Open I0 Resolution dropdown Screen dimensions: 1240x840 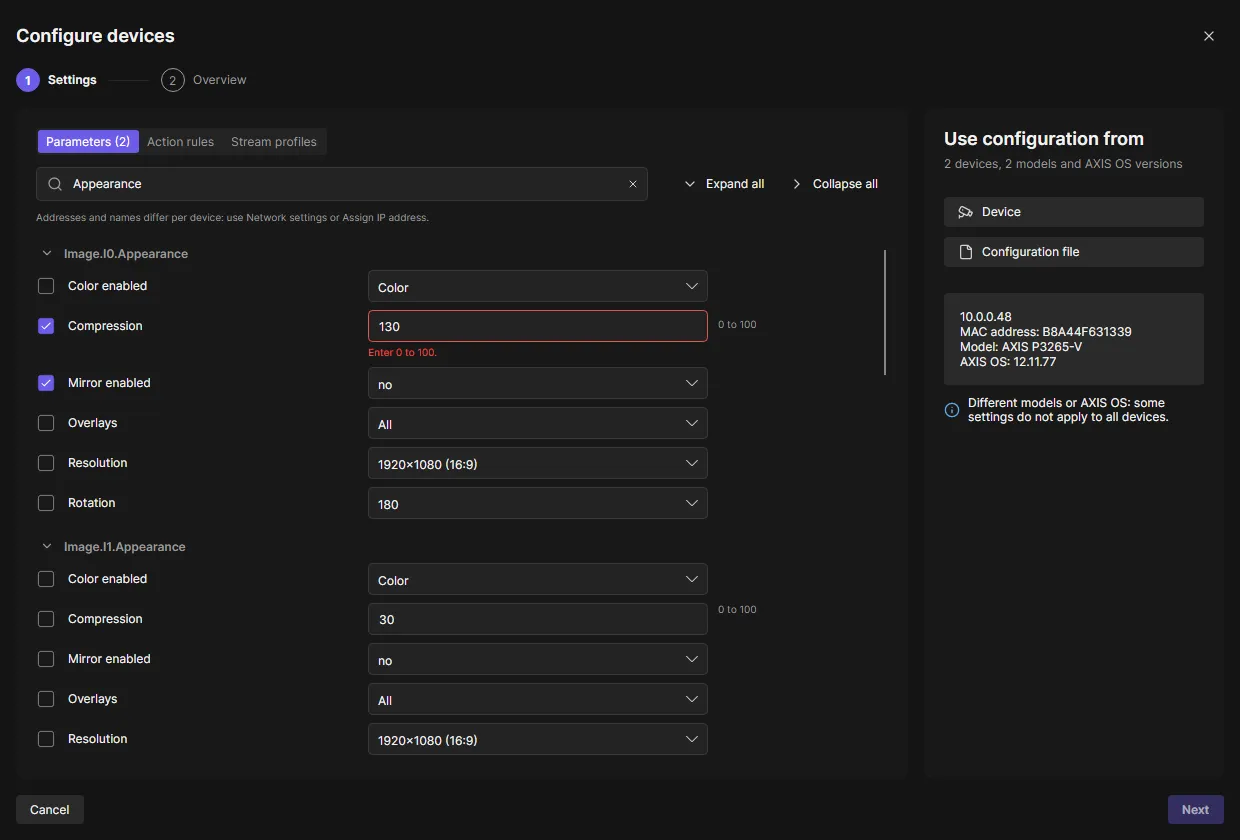coord(538,463)
